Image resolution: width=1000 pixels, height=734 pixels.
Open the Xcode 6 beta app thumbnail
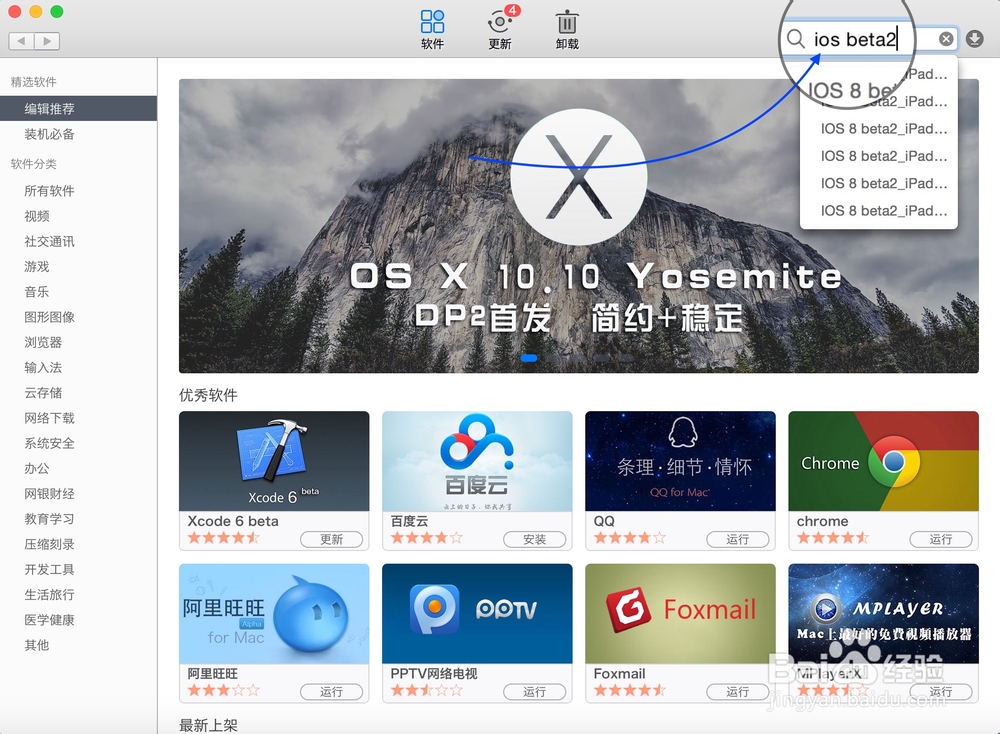click(274, 461)
